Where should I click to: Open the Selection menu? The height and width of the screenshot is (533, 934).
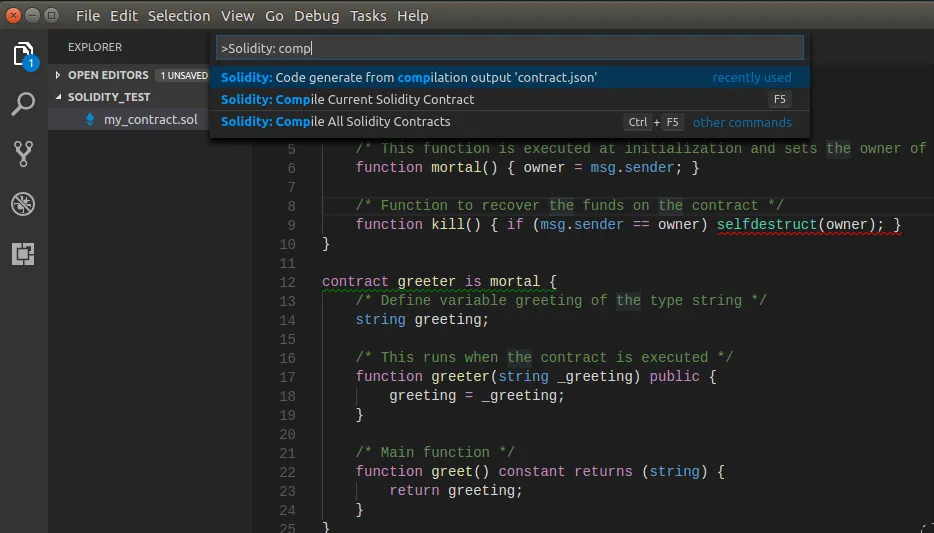pyautogui.click(x=179, y=16)
